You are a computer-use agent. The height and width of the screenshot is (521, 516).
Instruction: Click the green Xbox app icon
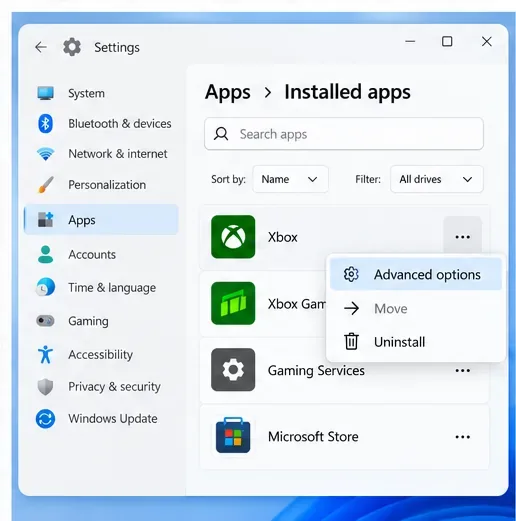[233, 237]
